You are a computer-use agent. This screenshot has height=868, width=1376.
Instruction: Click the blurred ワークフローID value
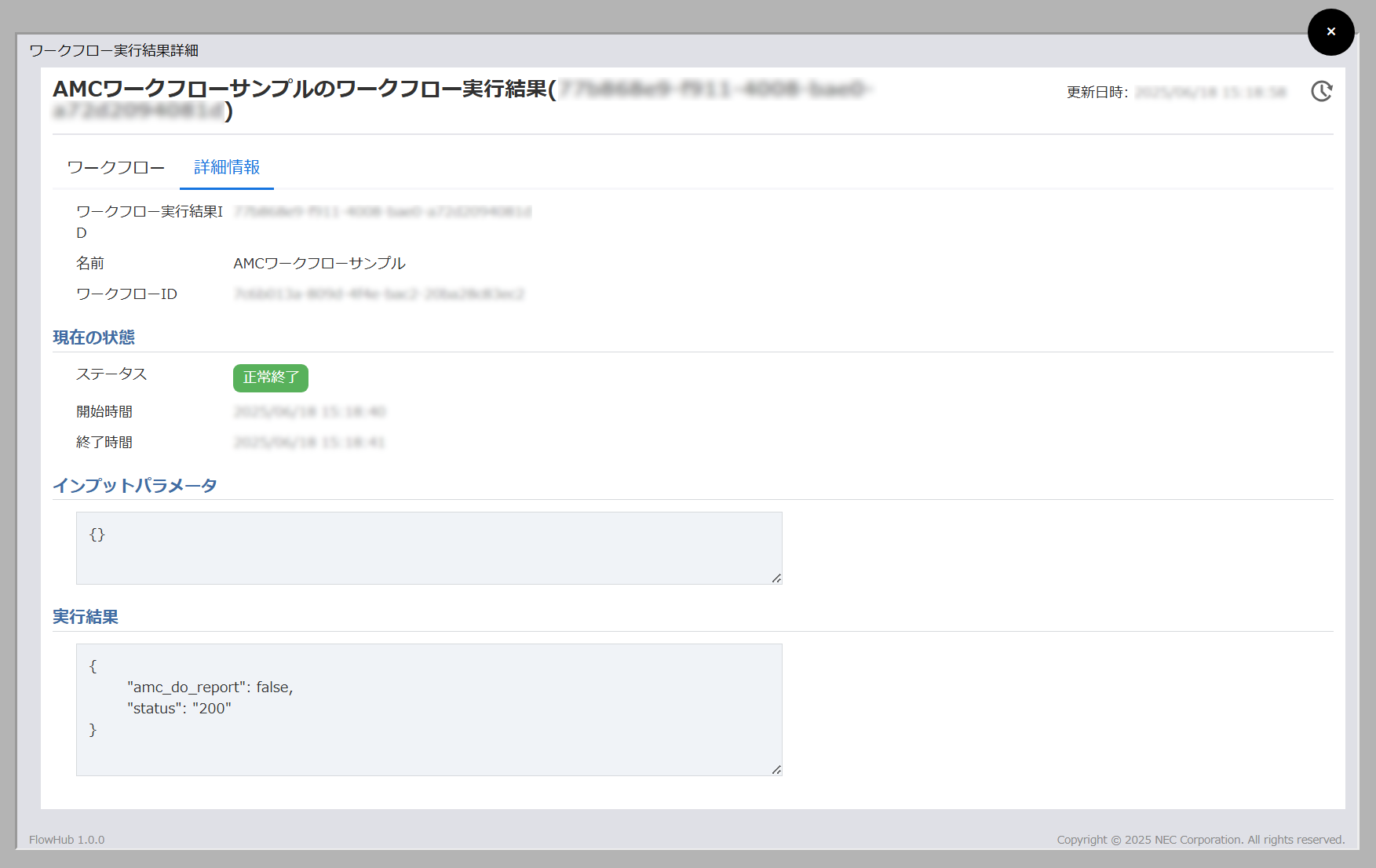(x=378, y=294)
